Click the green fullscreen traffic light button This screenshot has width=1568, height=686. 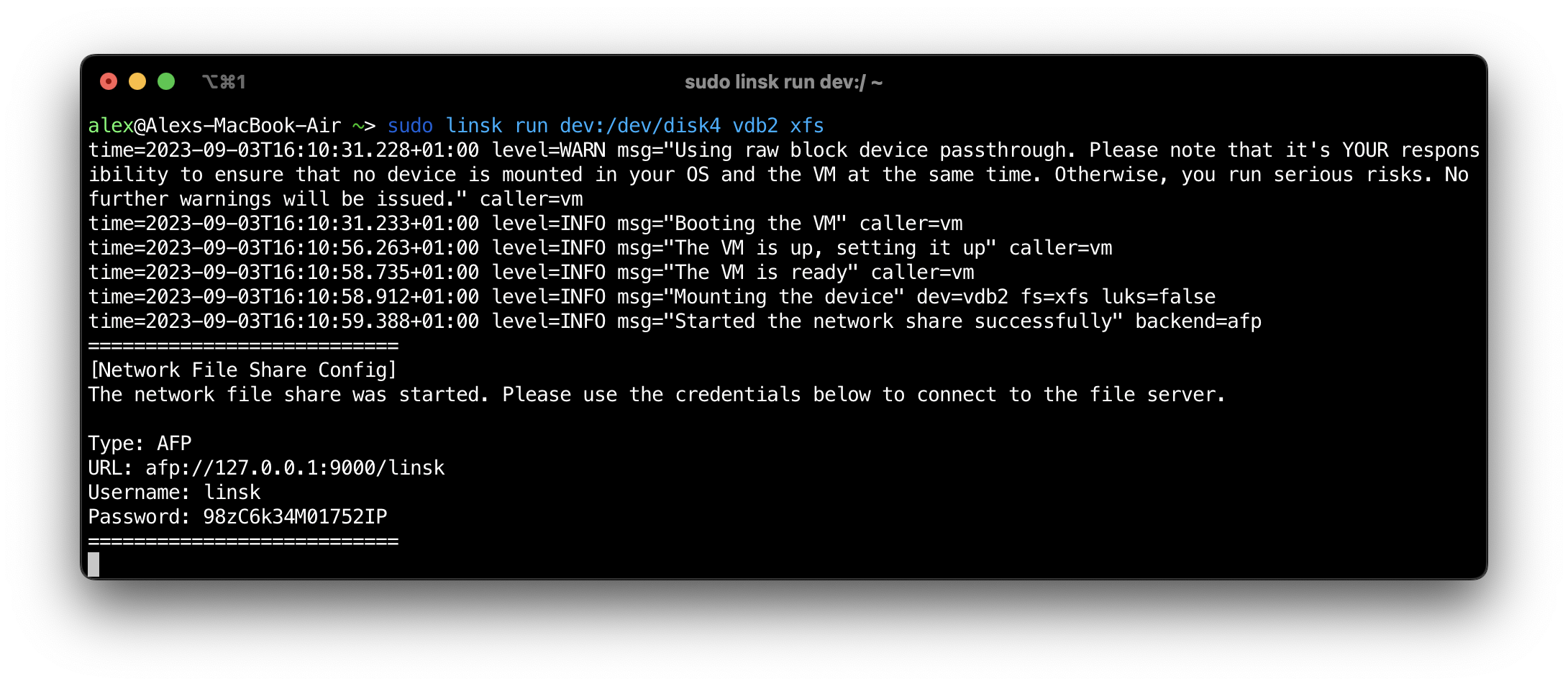click(167, 81)
